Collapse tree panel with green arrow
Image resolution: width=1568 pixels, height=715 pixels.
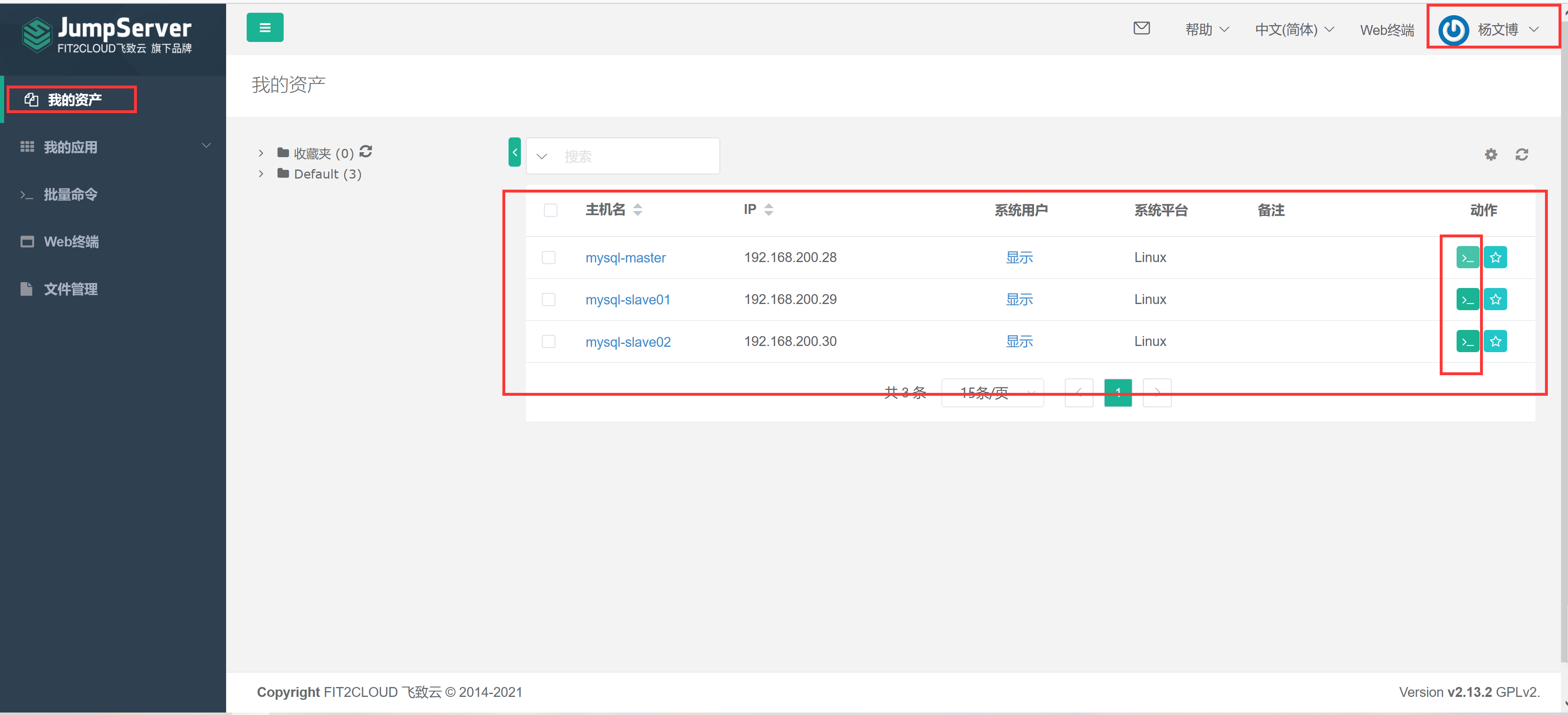coord(514,152)
